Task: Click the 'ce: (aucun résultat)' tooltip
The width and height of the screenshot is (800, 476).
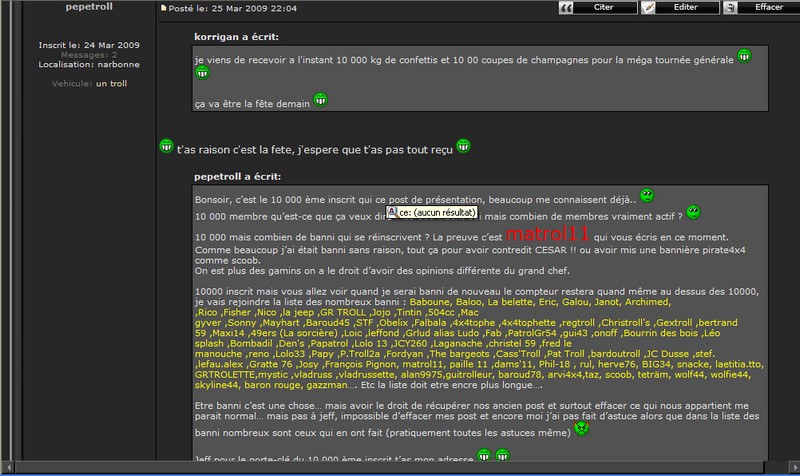Action: click(432, 212)
